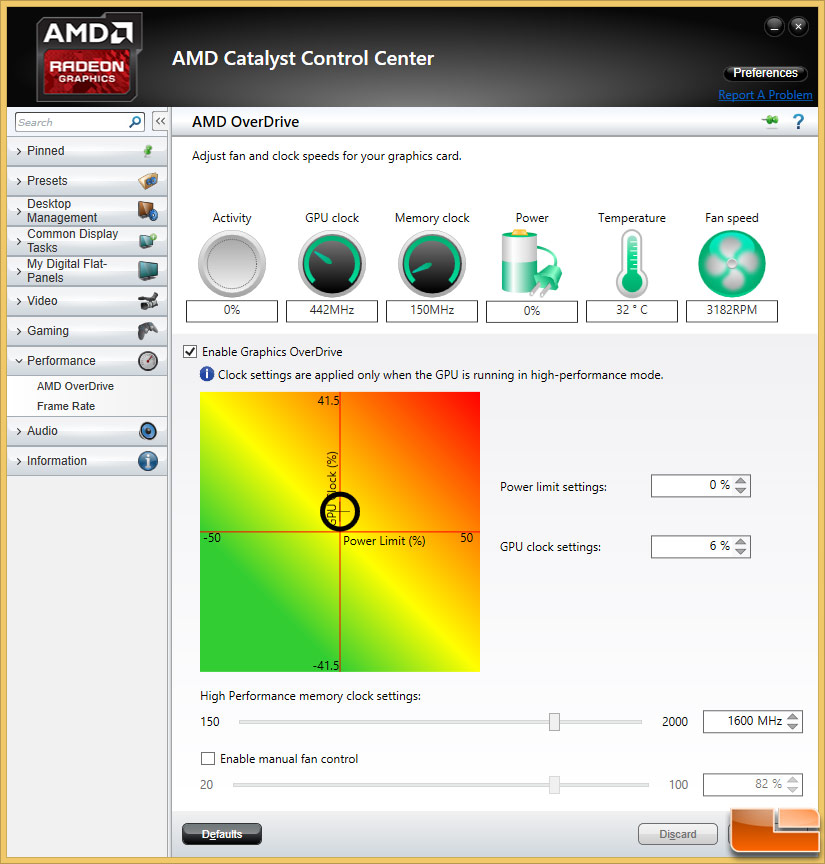This screenshot has height=864, width=825.
Task: Collapse the sidebar with double-arrow button
Action: coord(160,121)
